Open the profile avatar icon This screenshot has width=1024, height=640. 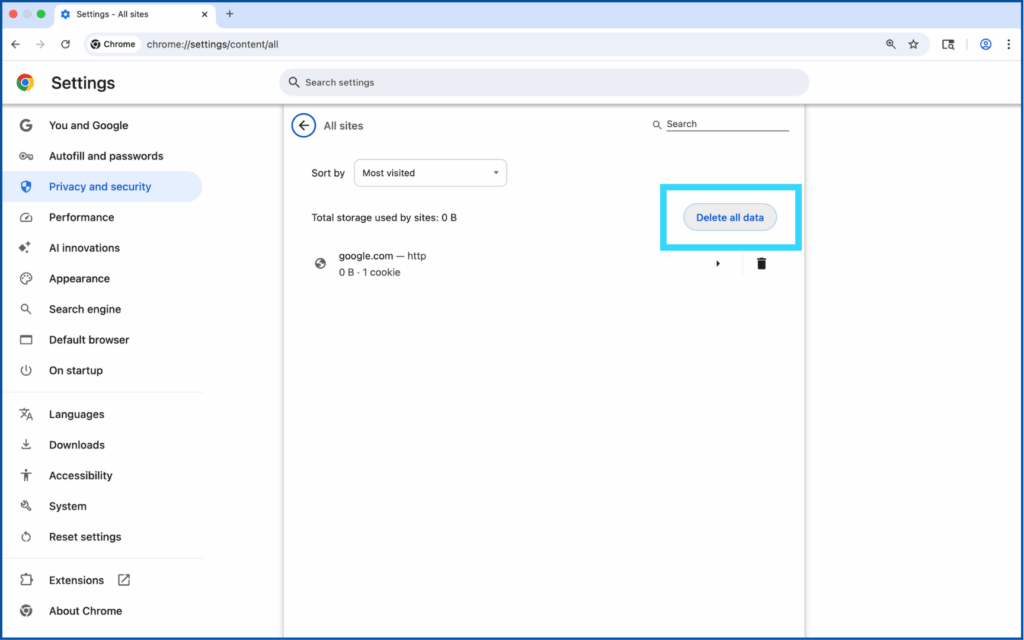pyautogui.click(x=985, y=44)
